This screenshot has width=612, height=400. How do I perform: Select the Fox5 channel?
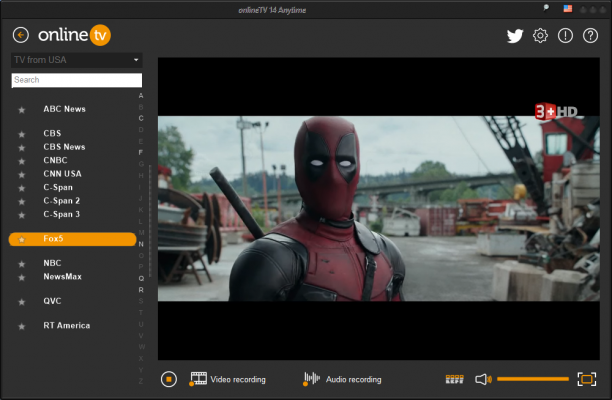click(x=73, y=239)
